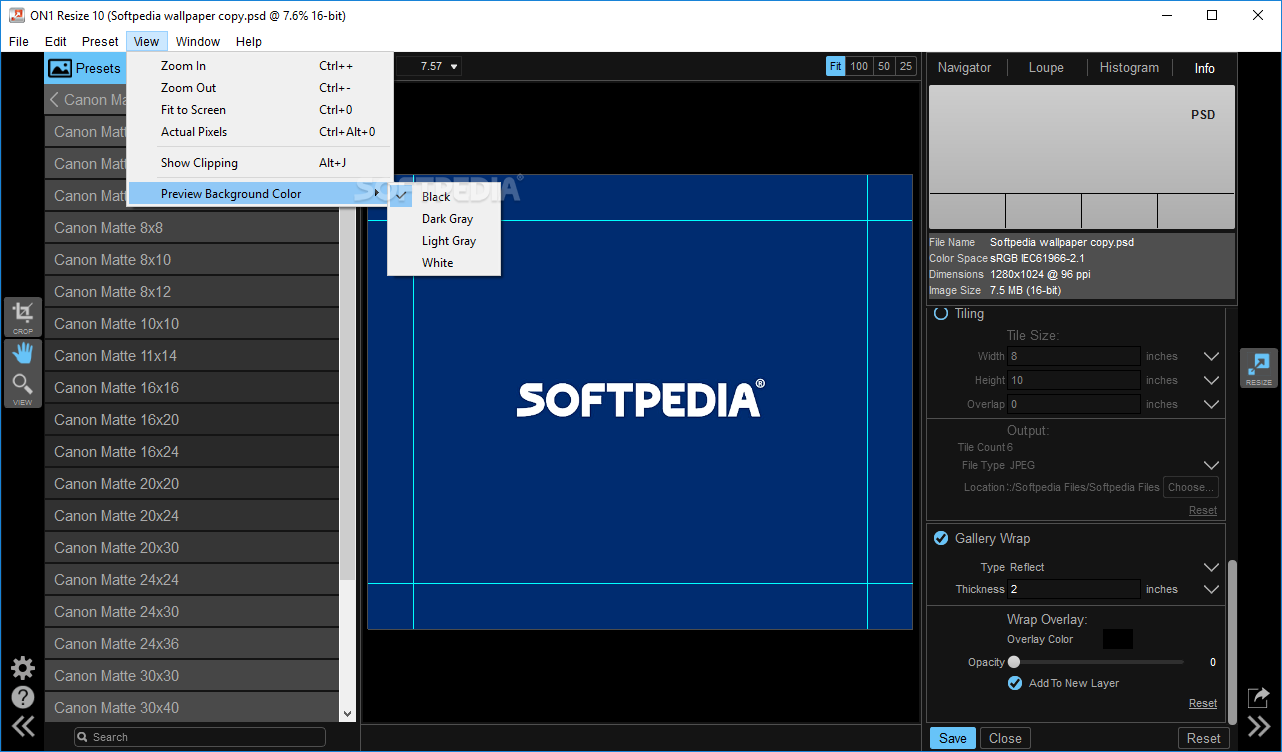Open the Preset menu
The width and height of the screenshot is (1282, 752).
(x=100, y=41)
